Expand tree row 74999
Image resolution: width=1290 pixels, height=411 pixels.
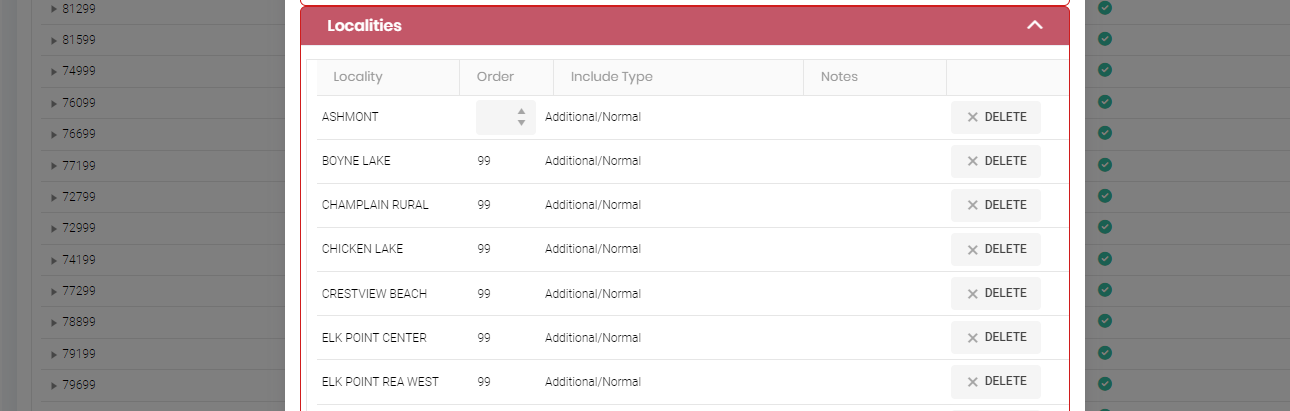pyautogui.click(x=54, y=71)
